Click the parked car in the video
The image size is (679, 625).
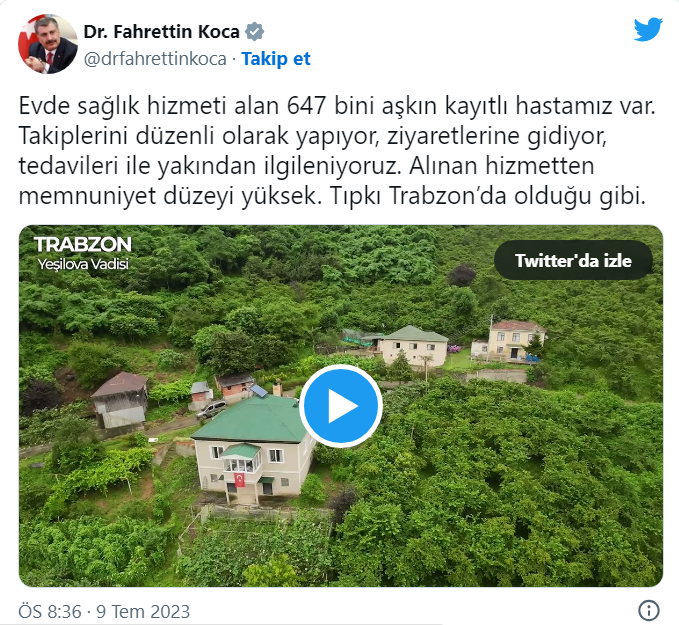click(211, 409)
